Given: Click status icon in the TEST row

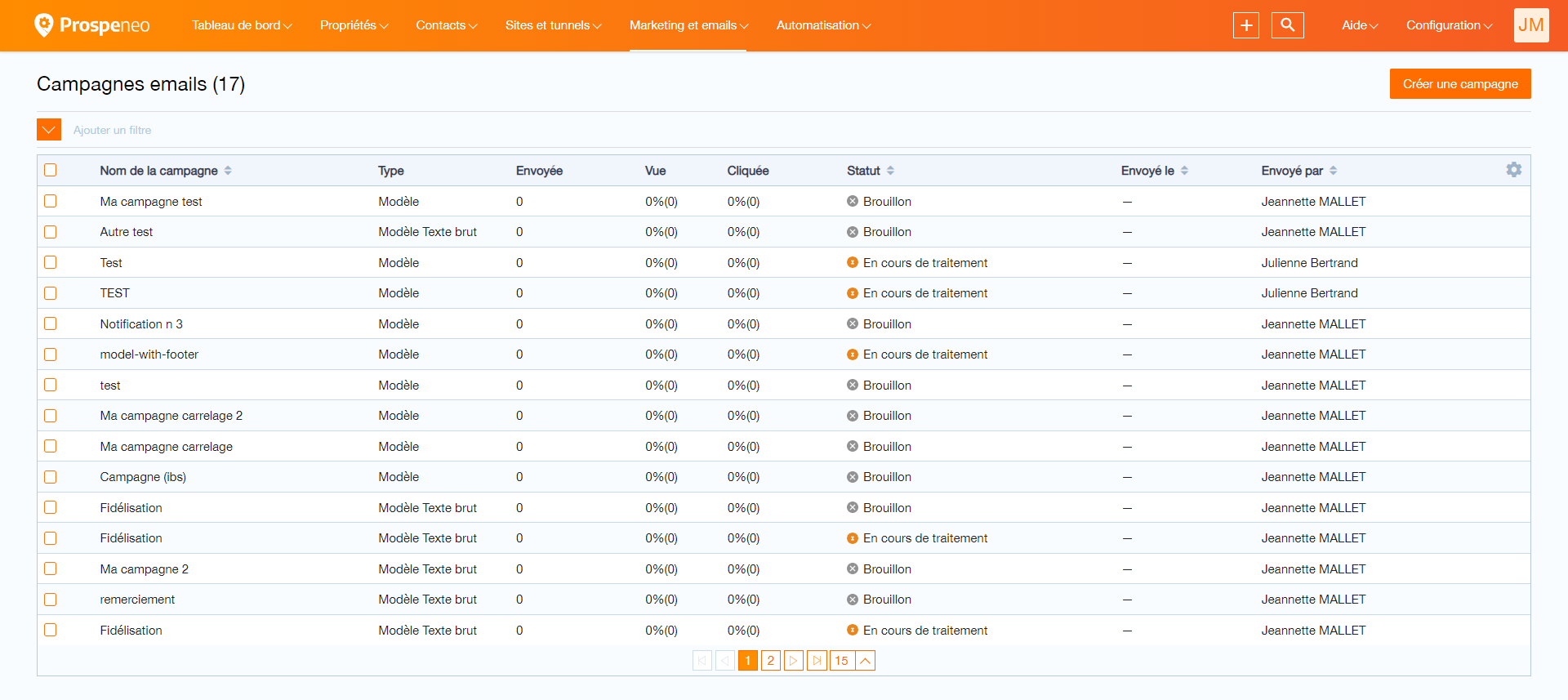Looking at the screenshot, I should point(853,293).
